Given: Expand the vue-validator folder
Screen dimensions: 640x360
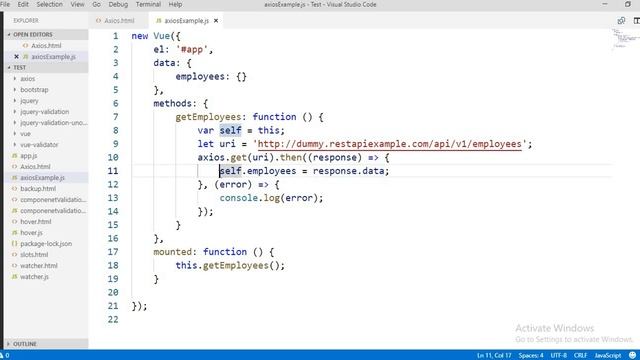Looking at the screenshot, I should point(39,145).
